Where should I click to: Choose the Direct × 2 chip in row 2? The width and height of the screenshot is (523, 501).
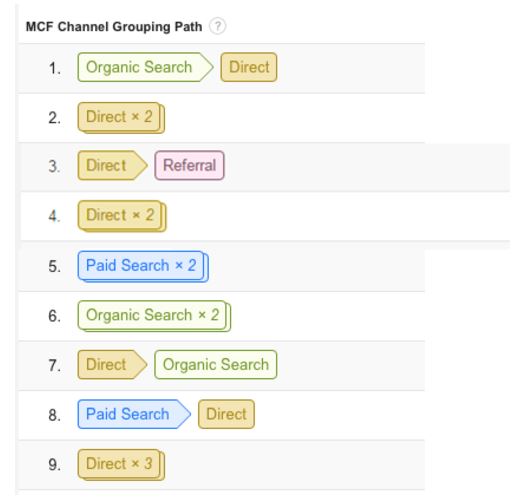click(121, 117)
